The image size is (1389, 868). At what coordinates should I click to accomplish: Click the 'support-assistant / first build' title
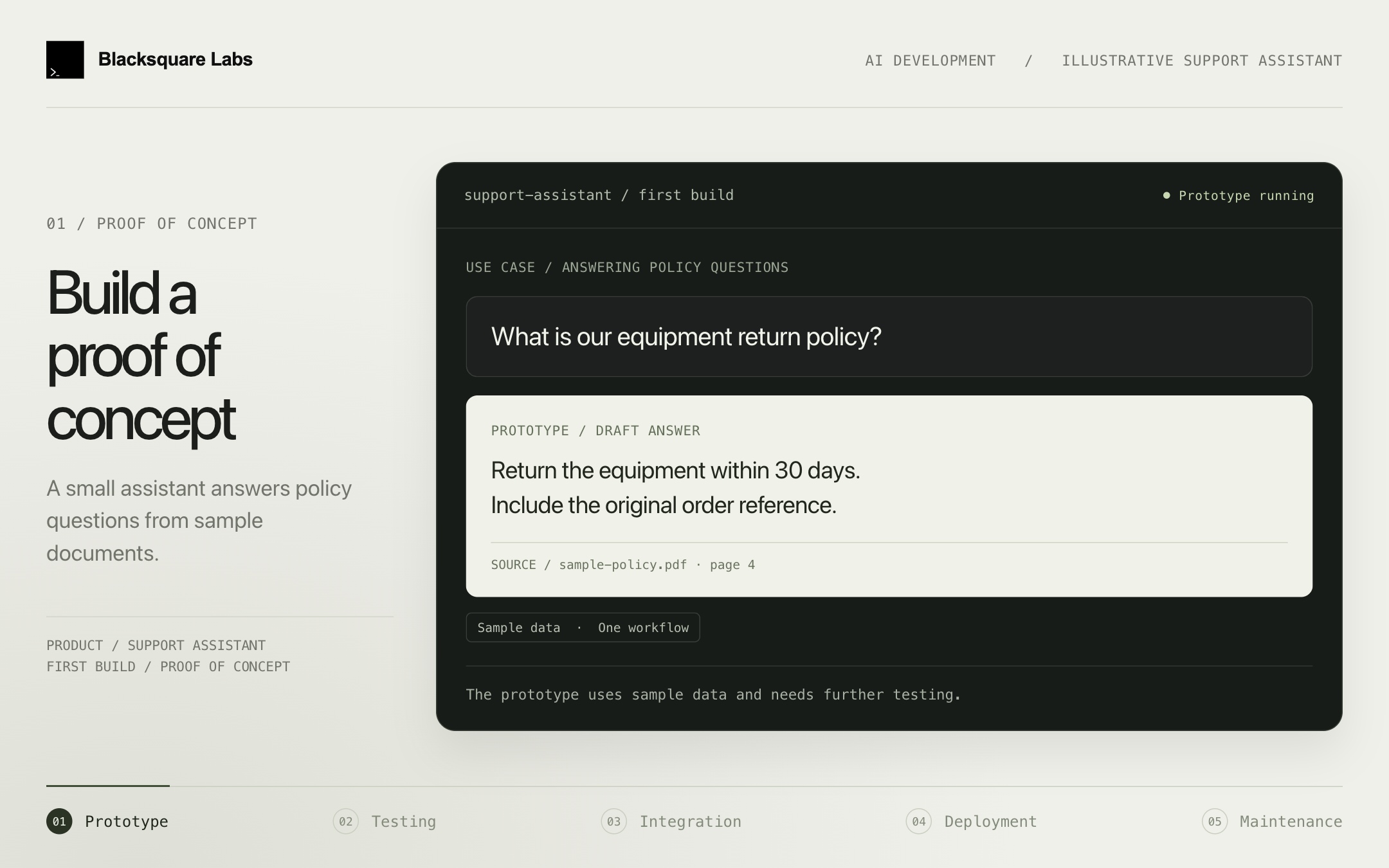tap(599, 195)
